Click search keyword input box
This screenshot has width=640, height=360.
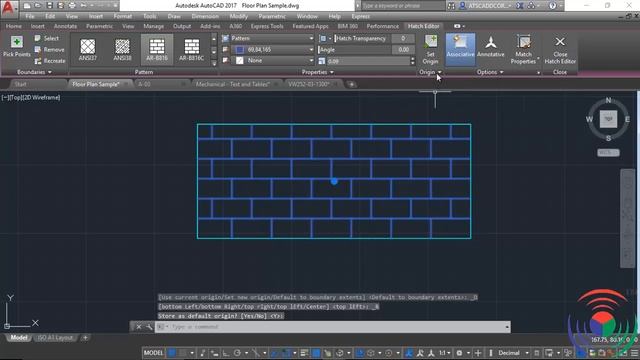coord(402,6)
